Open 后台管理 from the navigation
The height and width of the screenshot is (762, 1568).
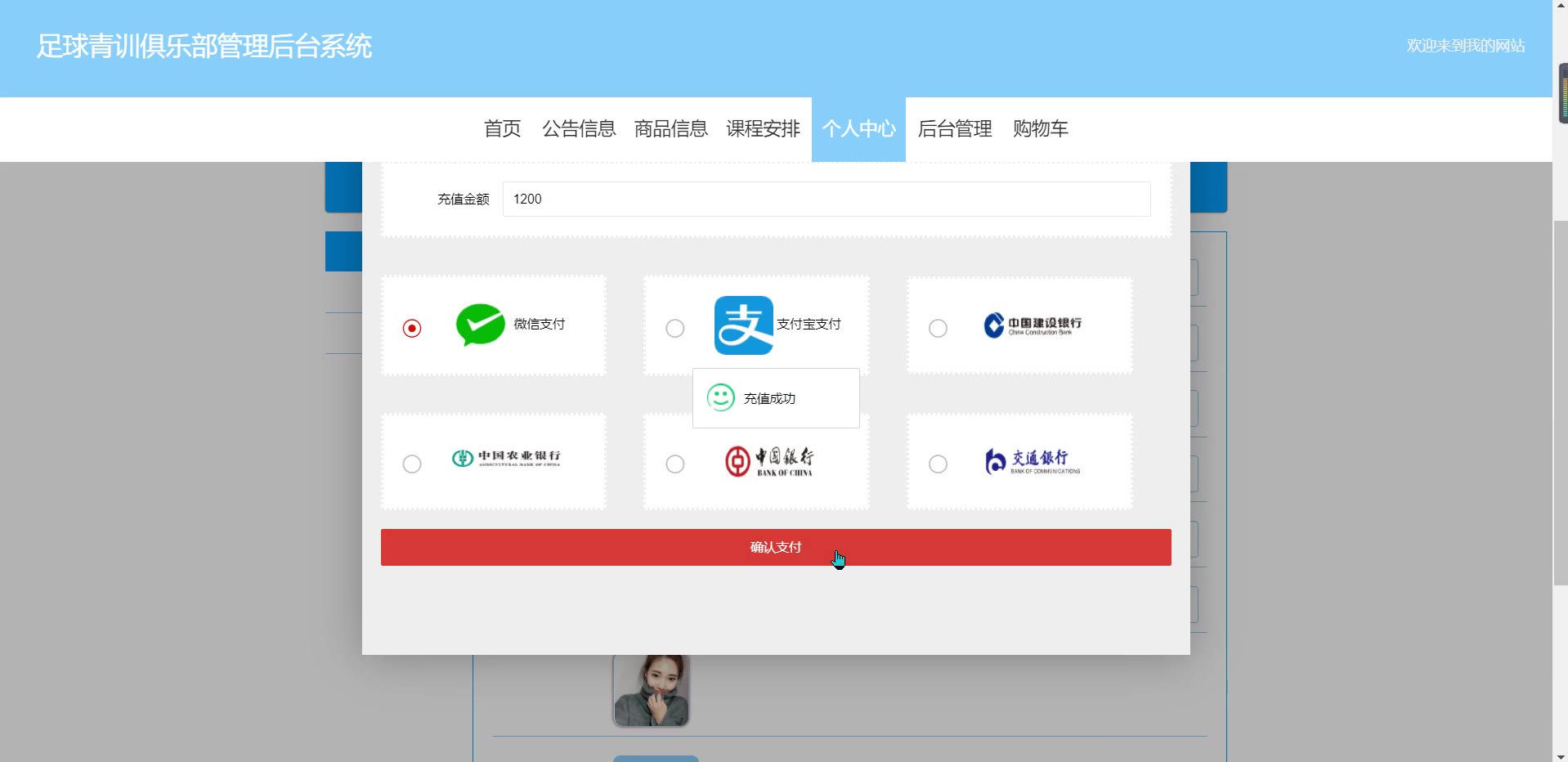tap(955, 129)
